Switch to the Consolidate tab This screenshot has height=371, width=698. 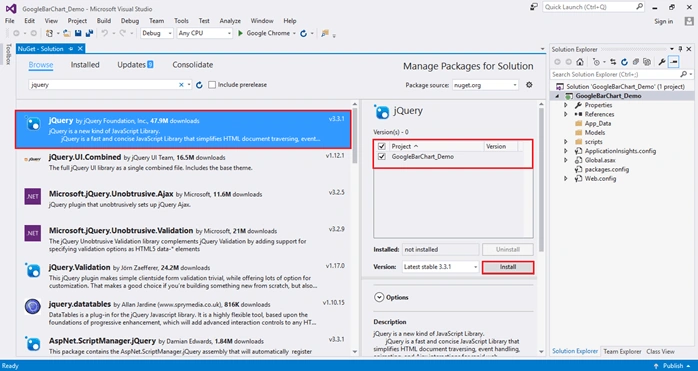193,65
